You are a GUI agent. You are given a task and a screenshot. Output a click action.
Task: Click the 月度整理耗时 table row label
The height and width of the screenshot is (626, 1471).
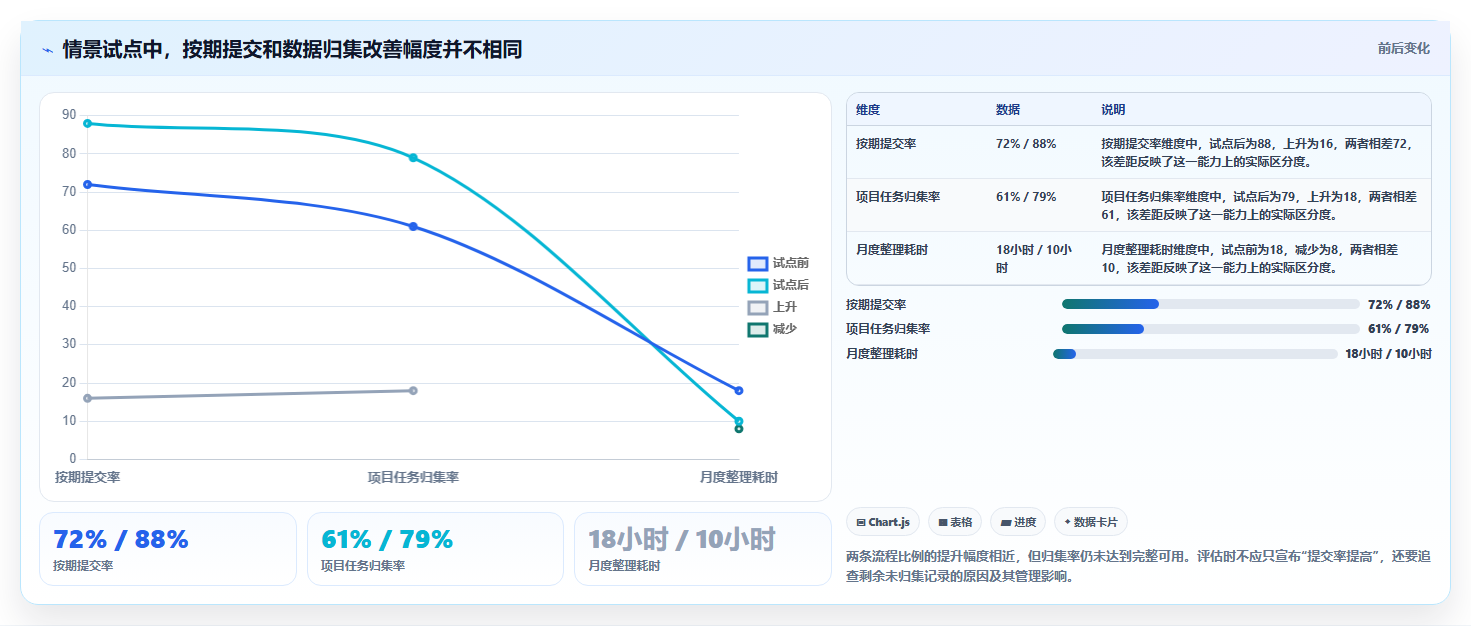[x=892, y=250]
